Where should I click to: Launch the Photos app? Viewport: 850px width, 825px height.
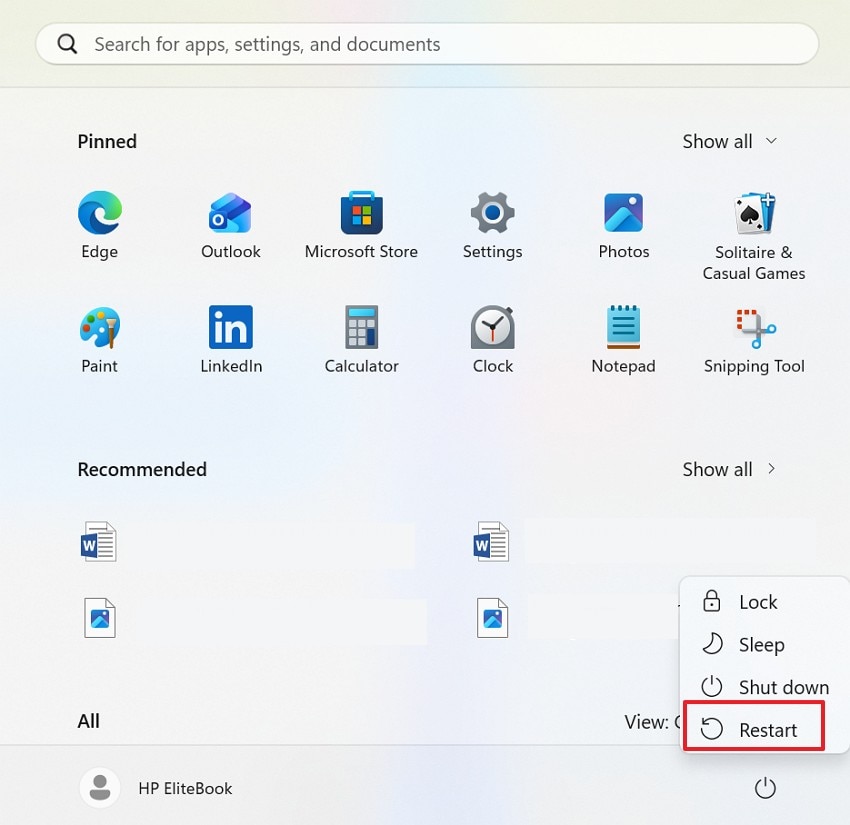tap(623, 212)
